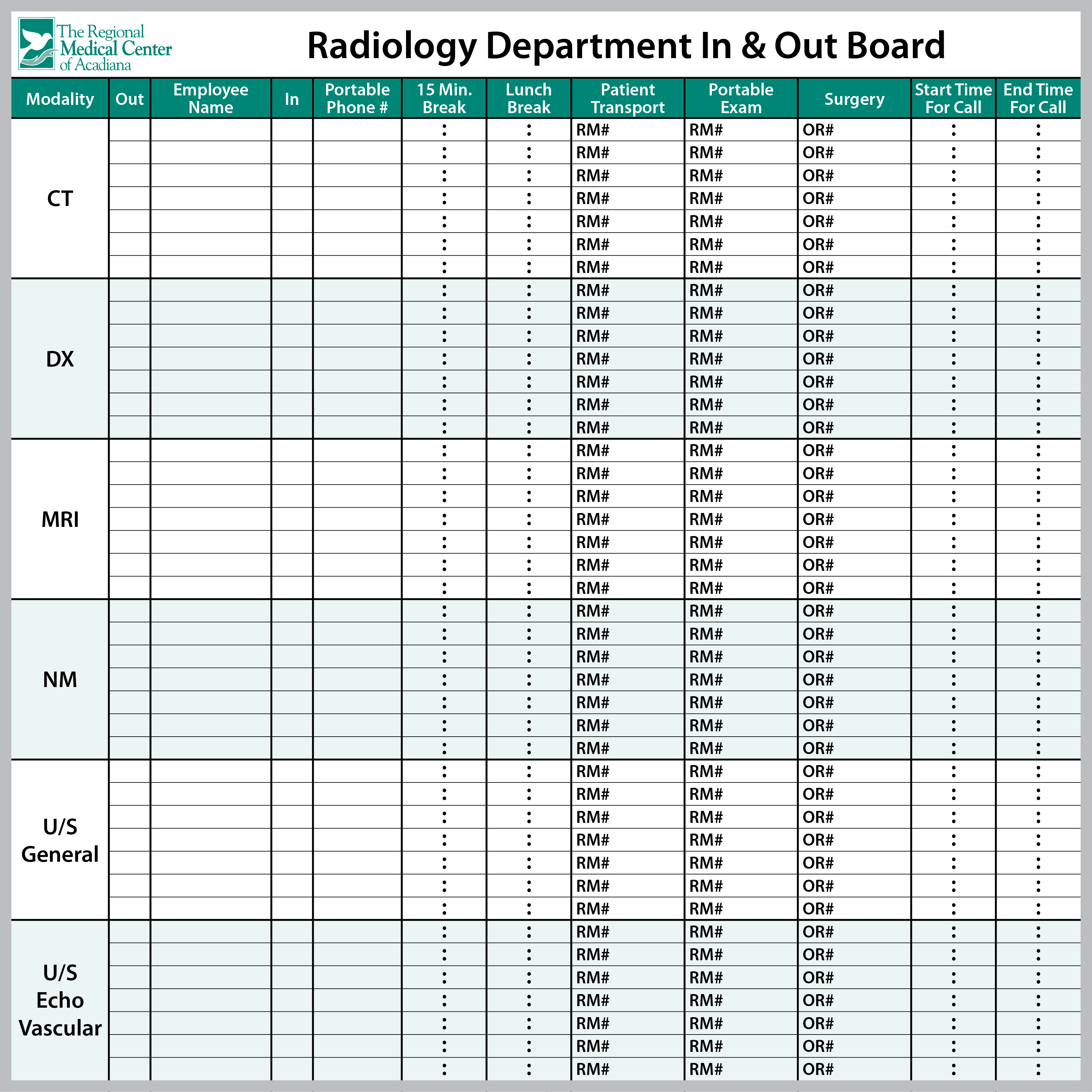
Task: Select the End Time For Call header
Action: point(1038,99)
